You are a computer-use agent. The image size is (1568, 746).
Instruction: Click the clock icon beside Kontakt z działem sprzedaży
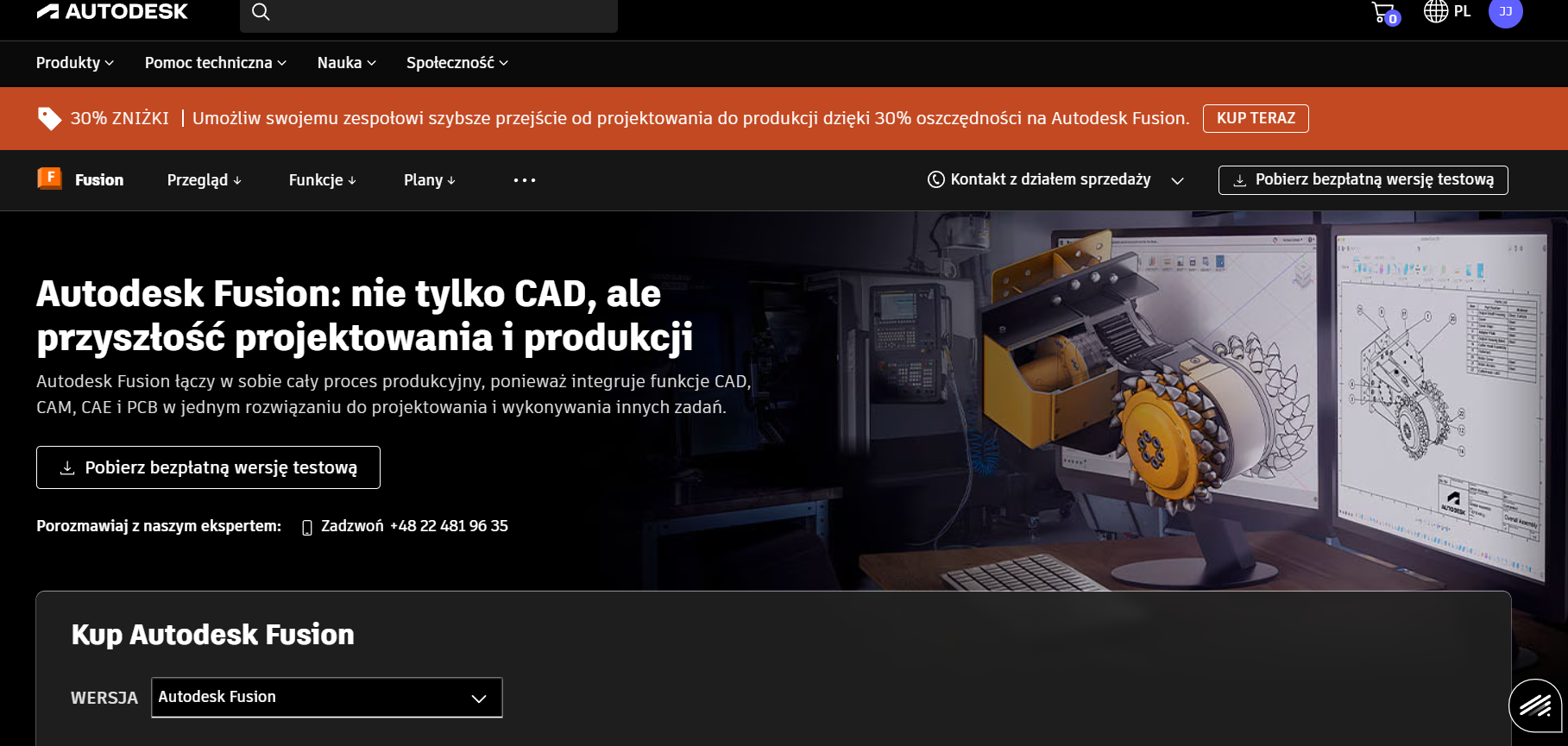pyautogui.click(x=935, y=179)
